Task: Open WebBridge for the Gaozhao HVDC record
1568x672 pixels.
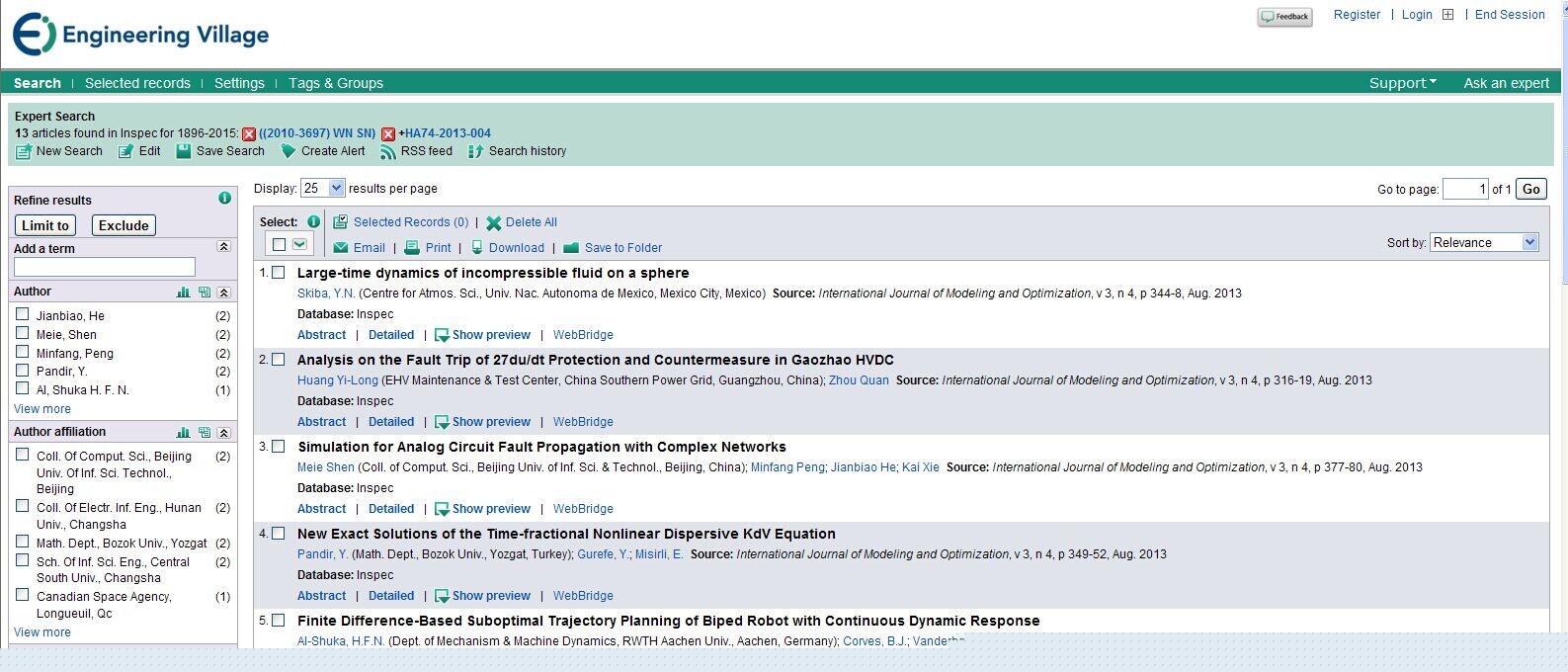Action: [583, 422]
